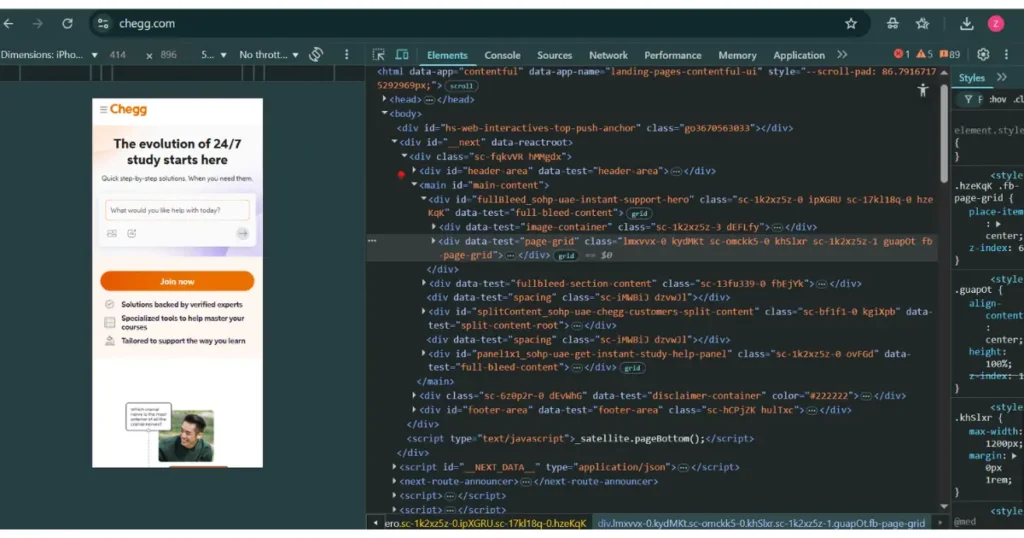This screenshot has height=538, width=1024.
Task: Click the device height field 896
Action: (x=168, y=55)
